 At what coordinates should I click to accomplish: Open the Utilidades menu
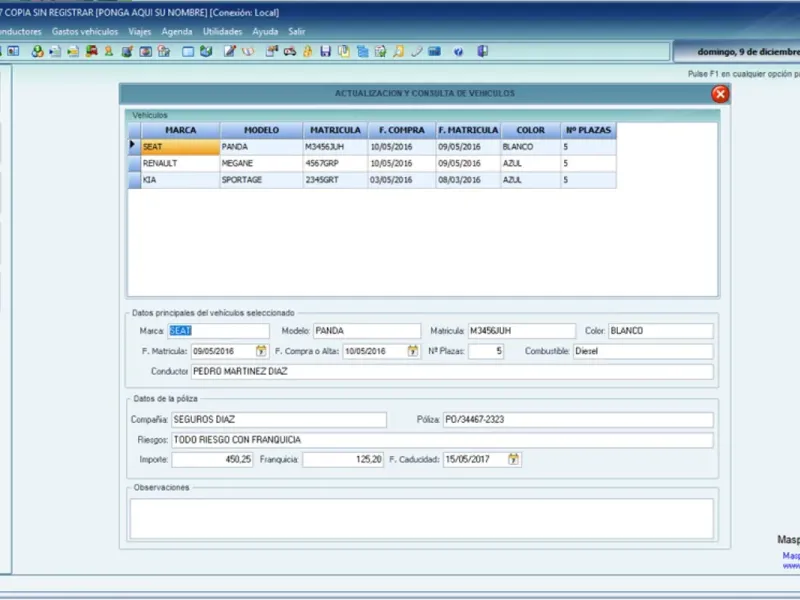pyautogui.click(x=222, y=31)
